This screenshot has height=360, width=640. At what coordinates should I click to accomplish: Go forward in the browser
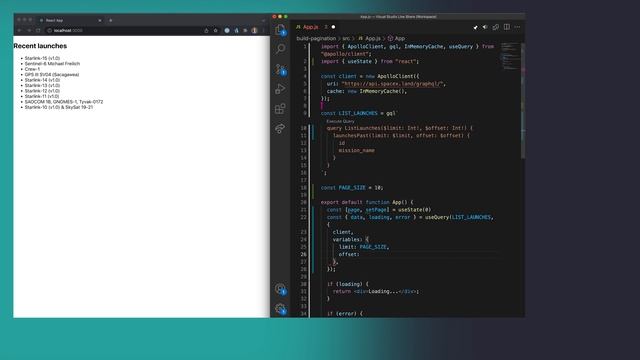(29, 31)
